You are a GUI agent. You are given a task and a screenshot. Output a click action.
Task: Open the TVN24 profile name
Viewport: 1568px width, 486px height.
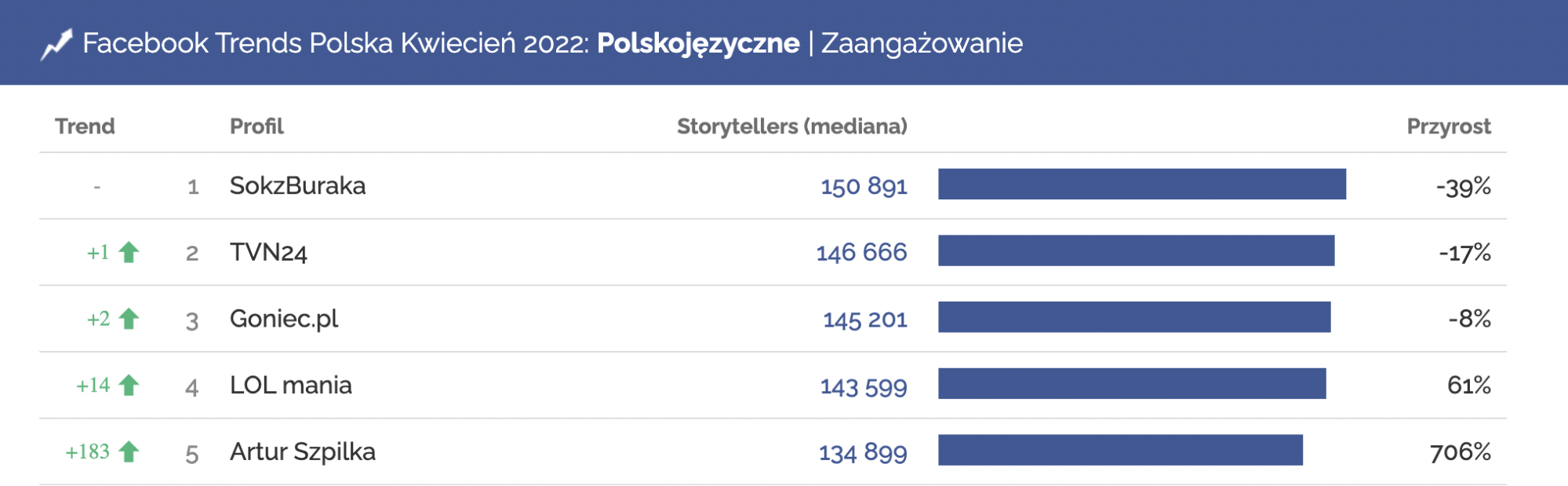pos(268,253)
